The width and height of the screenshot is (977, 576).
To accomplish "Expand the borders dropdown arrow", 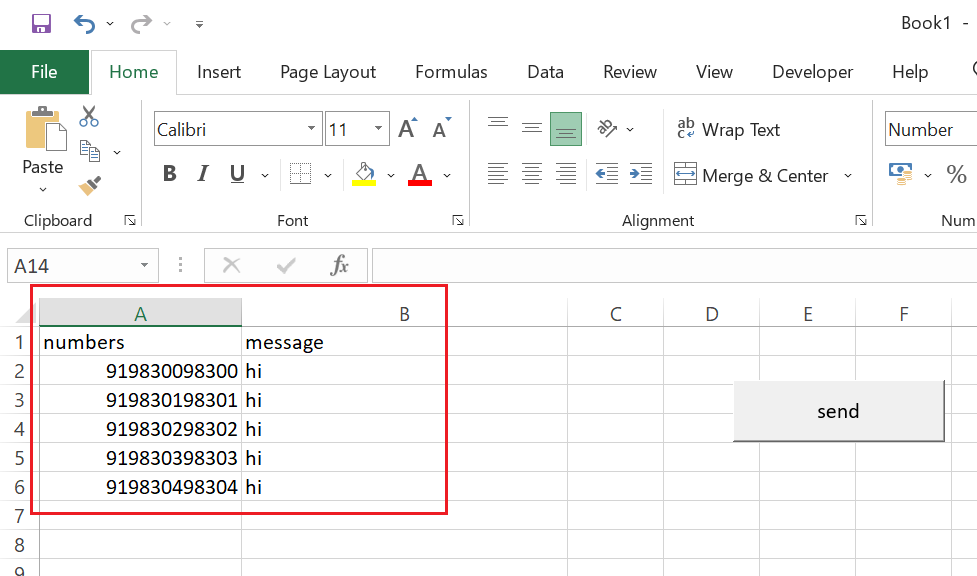I will (328, 176).
